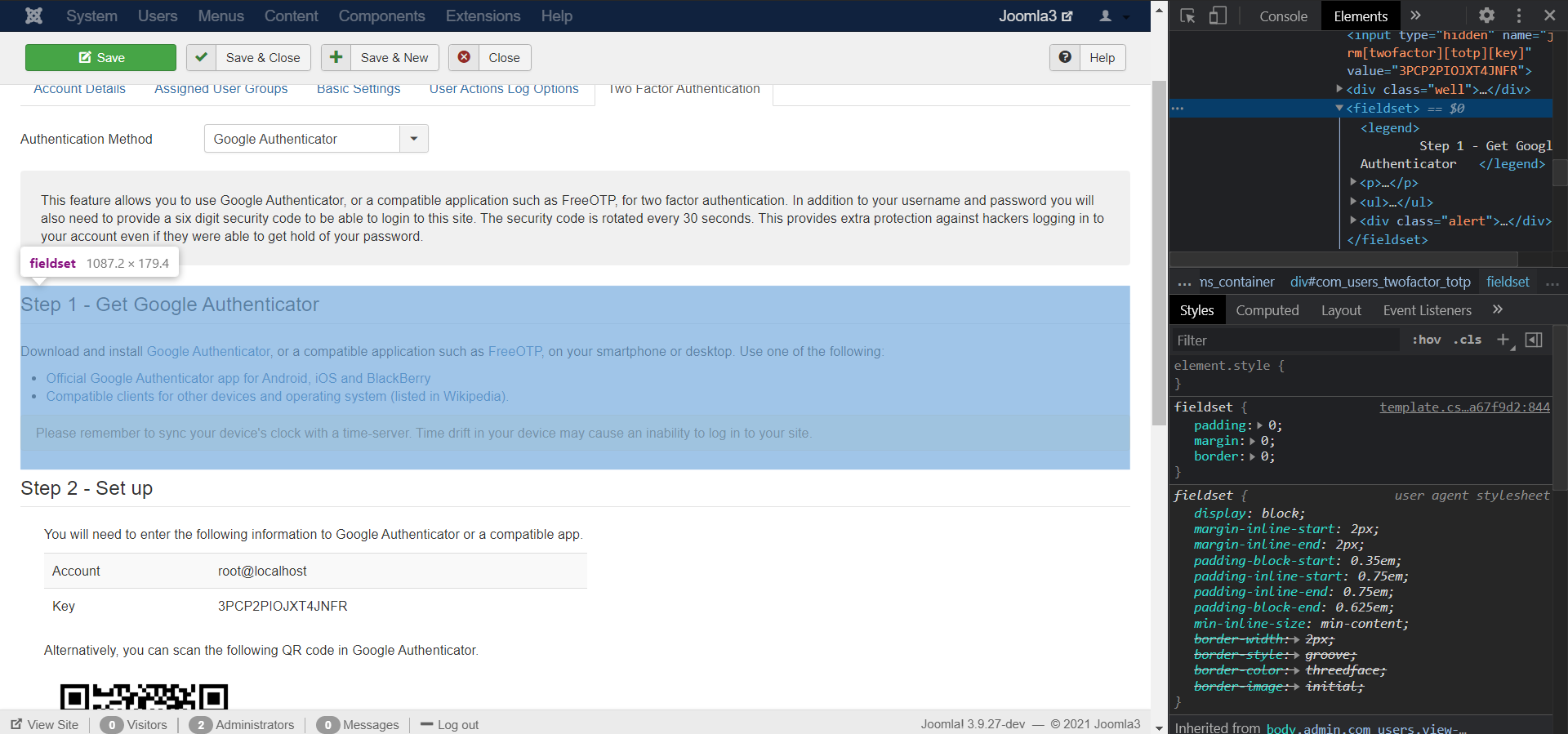Open template.css source link in Styles
This screenshot has height=734, width=1568.
click(x=1464, y=407)
